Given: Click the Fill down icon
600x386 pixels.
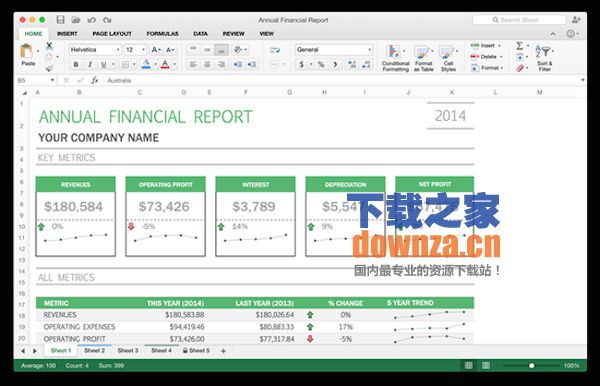Looking at the screenshot, I should 520,57.
